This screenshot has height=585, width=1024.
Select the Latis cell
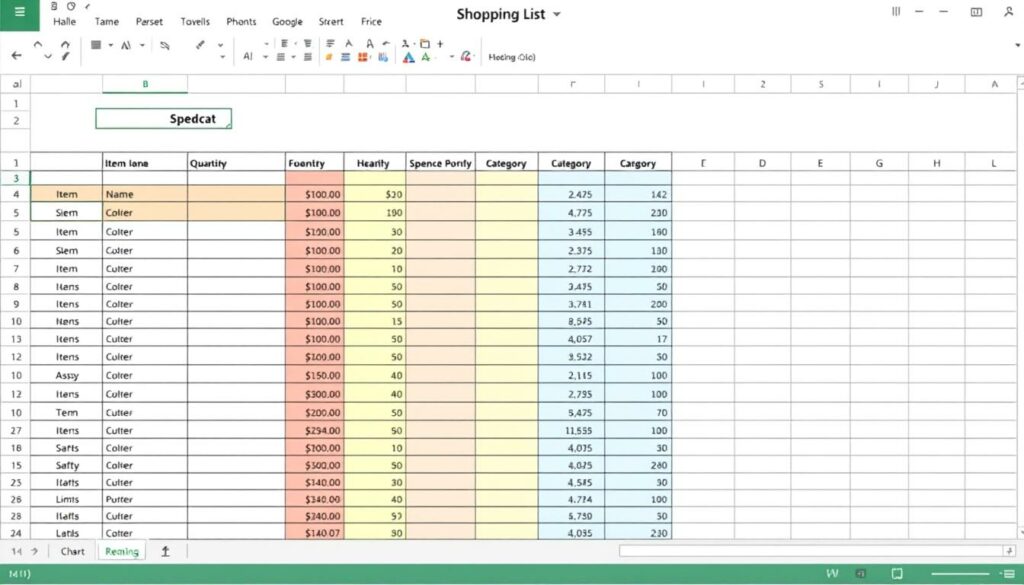(x=67, y=533)
